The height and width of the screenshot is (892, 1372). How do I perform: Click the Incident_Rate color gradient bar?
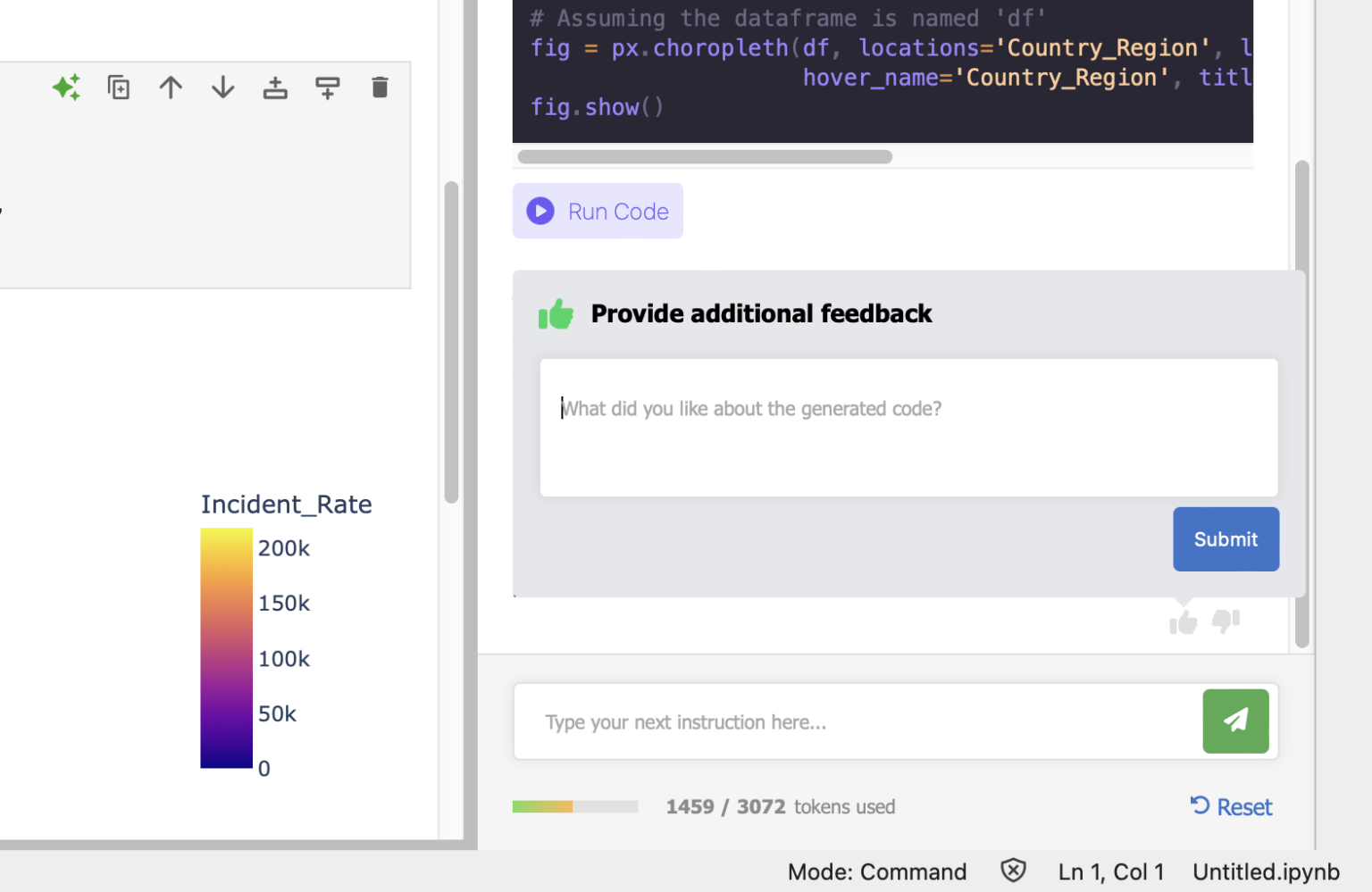coord(226,648)
